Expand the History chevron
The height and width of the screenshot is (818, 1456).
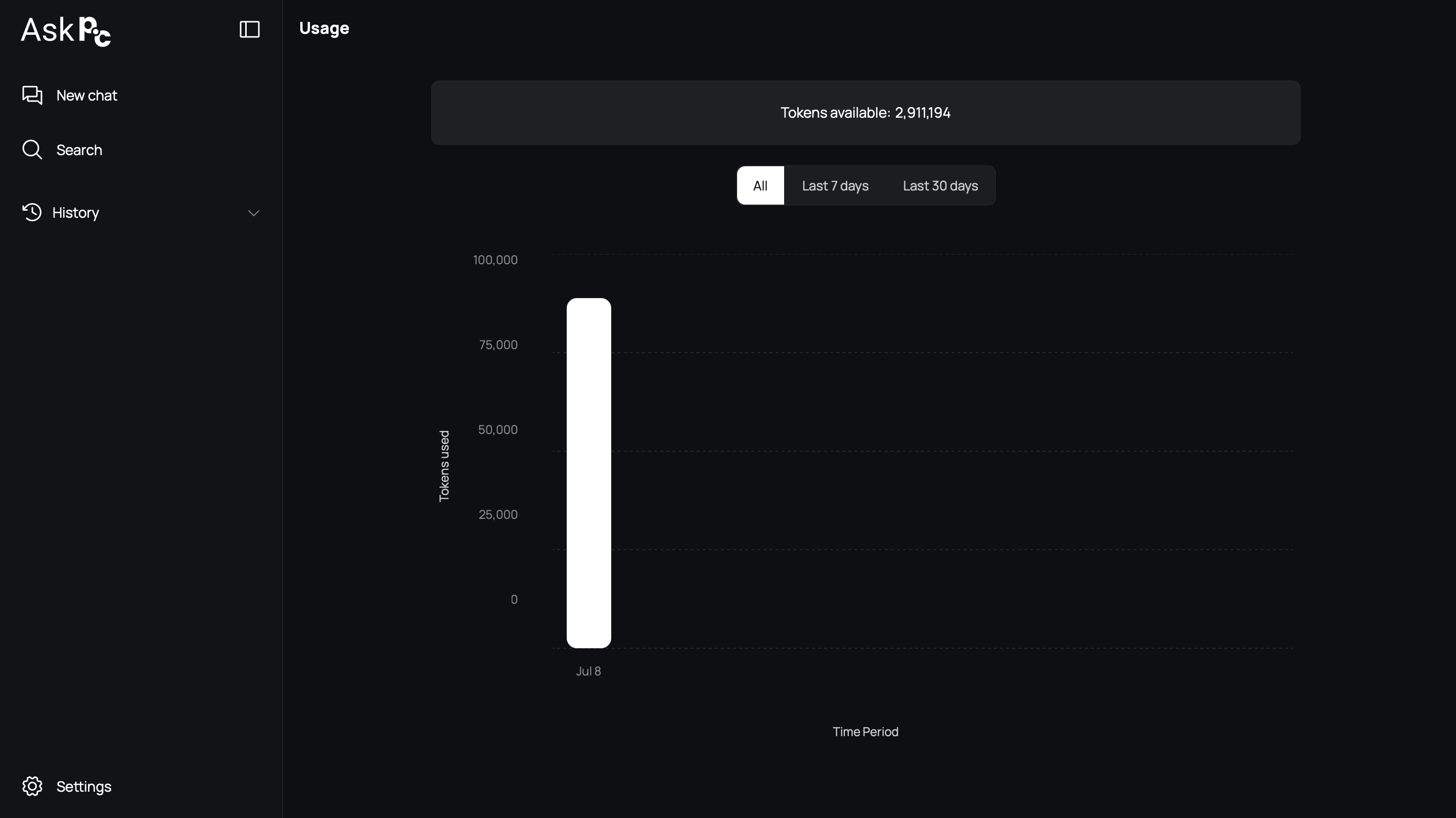pos(253,213)
